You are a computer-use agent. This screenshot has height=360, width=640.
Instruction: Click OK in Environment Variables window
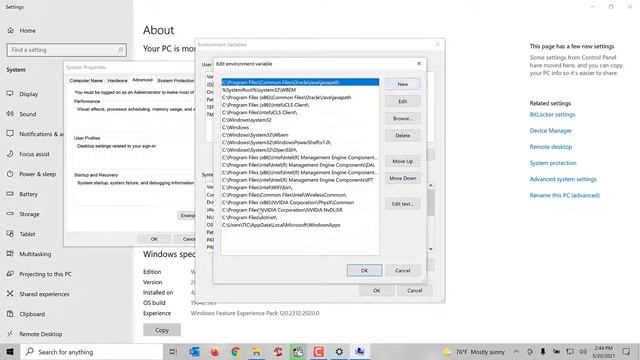pyautogui.click(x=376, y=290)
